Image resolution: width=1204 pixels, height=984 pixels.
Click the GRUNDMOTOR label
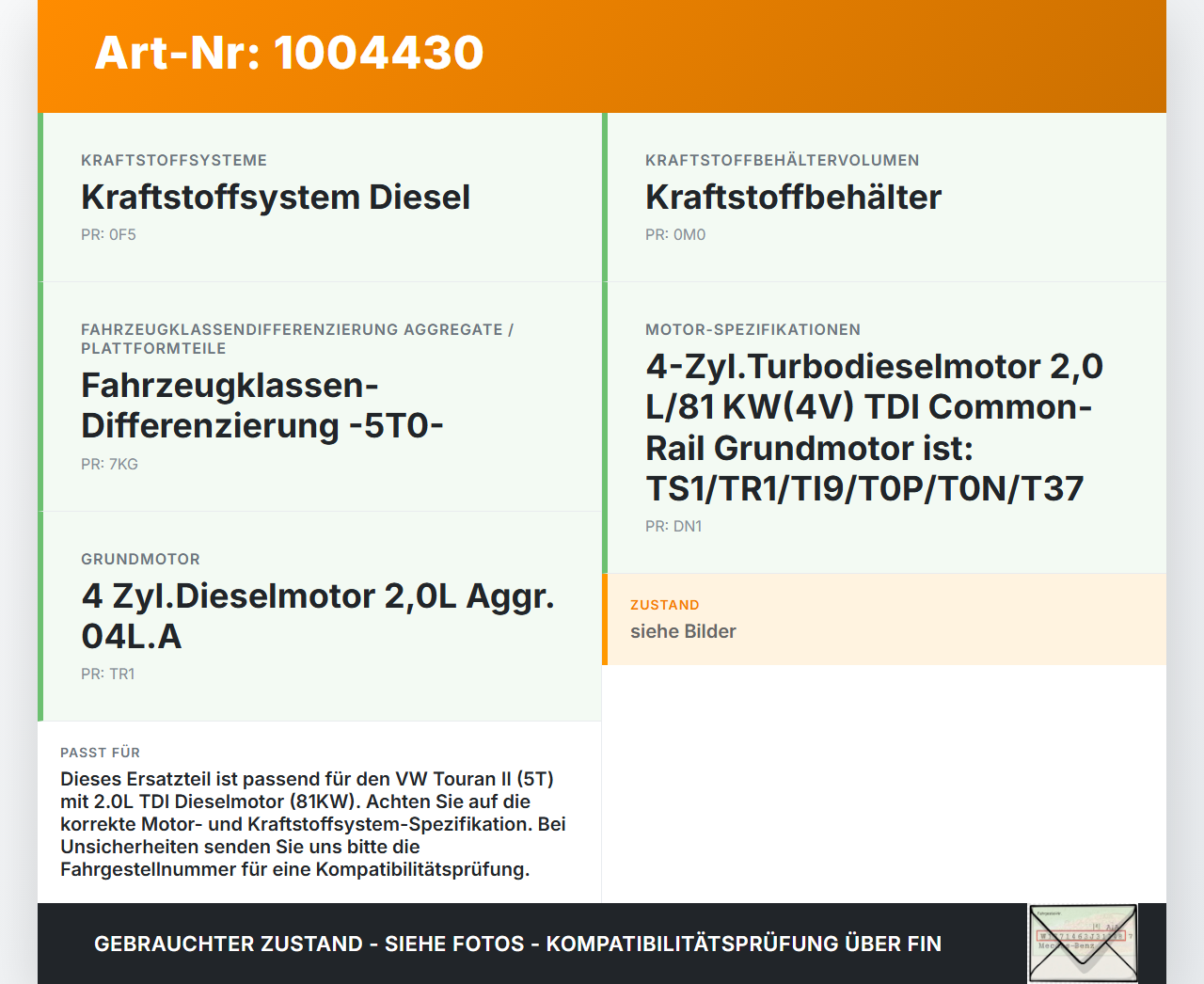click(140, 560)
